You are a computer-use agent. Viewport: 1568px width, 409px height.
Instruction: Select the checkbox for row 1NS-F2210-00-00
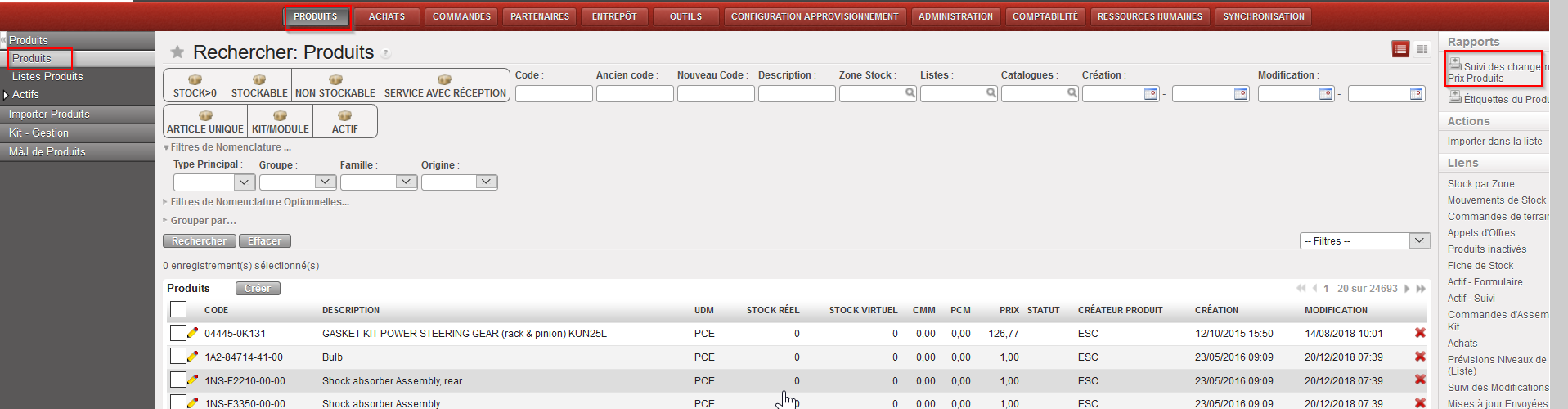point(177,380)
